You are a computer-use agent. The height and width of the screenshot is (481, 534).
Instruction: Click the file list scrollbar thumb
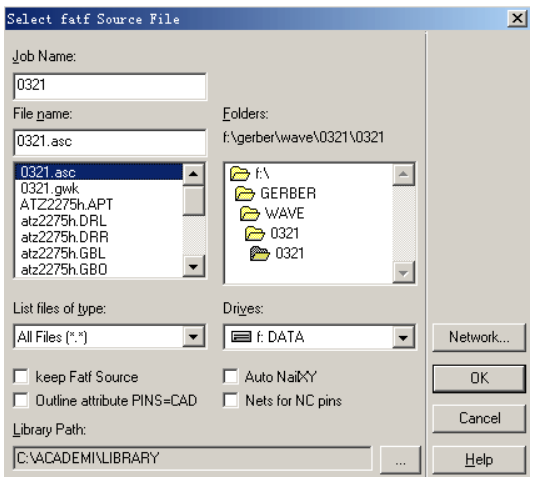pos(193,201)
